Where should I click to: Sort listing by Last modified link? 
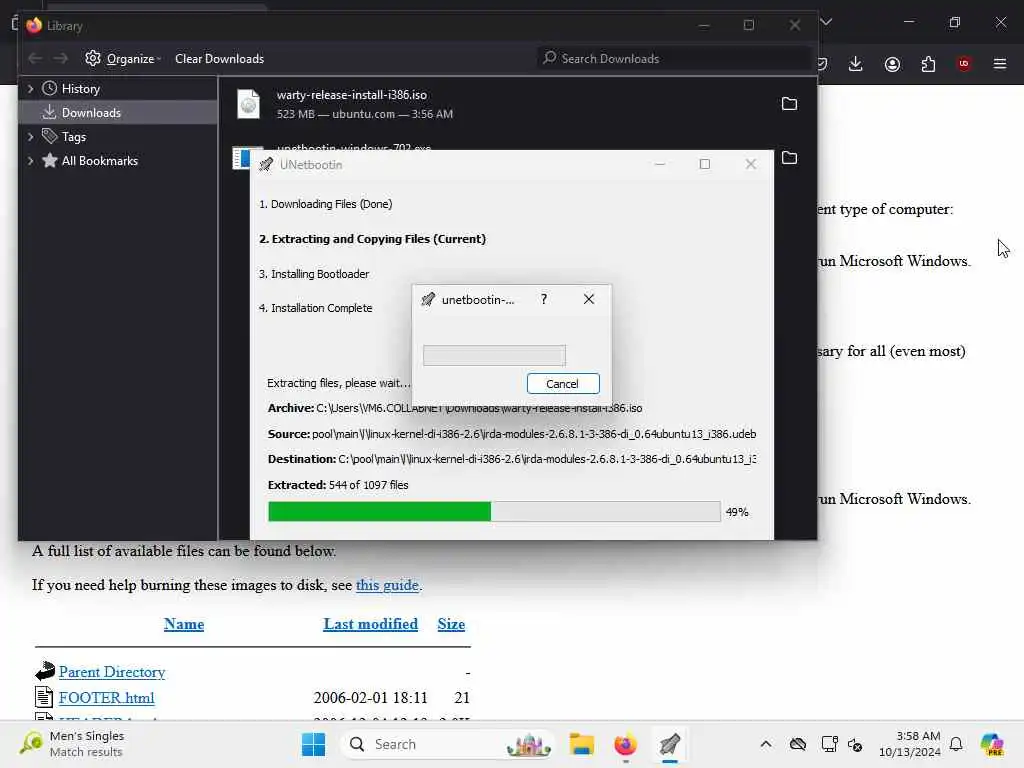coord(370,624)
